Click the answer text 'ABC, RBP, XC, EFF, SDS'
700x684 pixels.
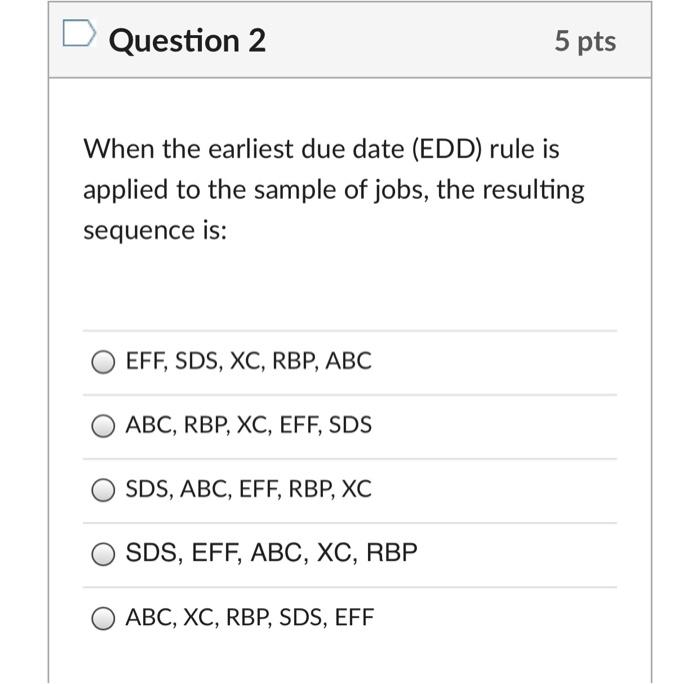(x=248, y=426)
